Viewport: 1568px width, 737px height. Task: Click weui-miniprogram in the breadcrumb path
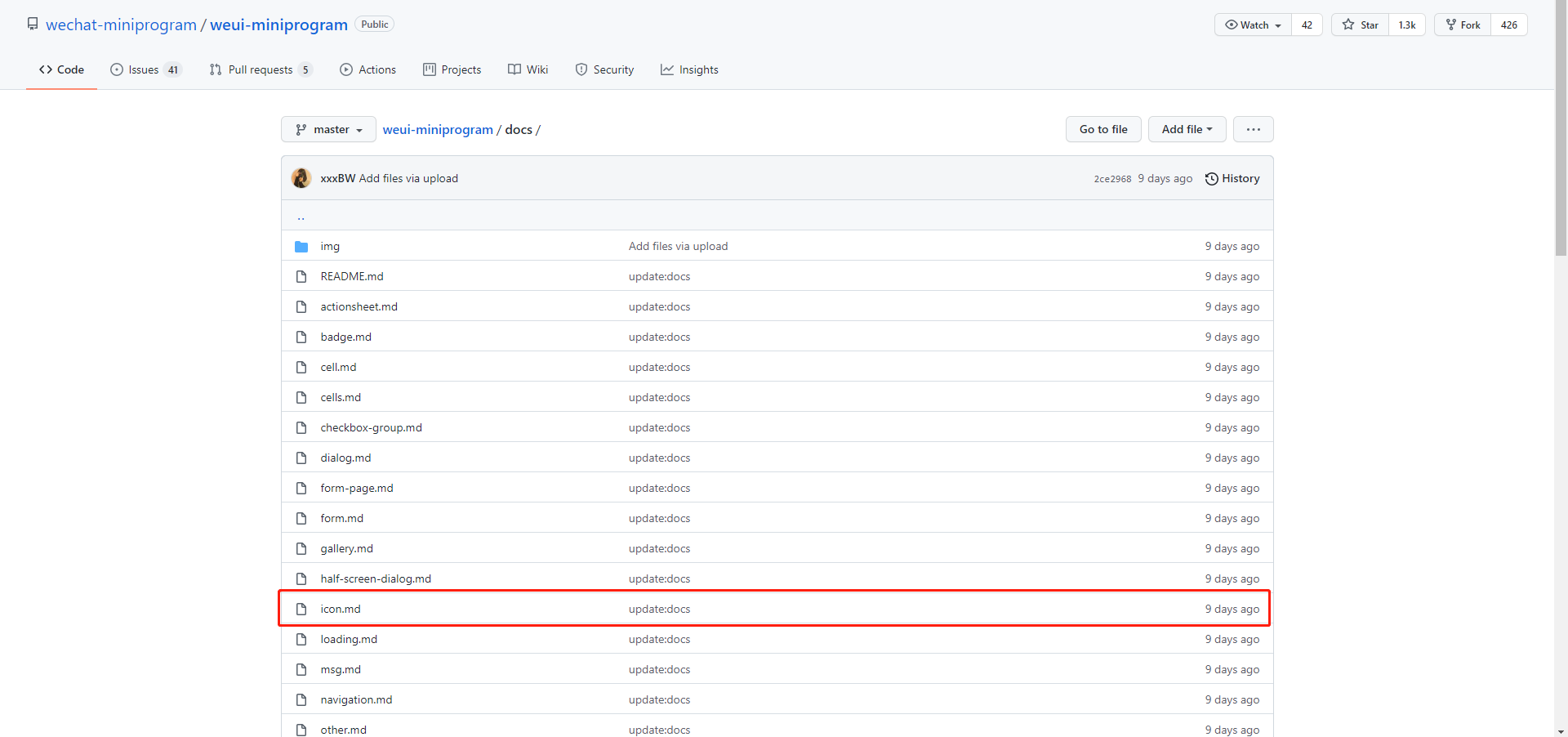click(438, 129)
